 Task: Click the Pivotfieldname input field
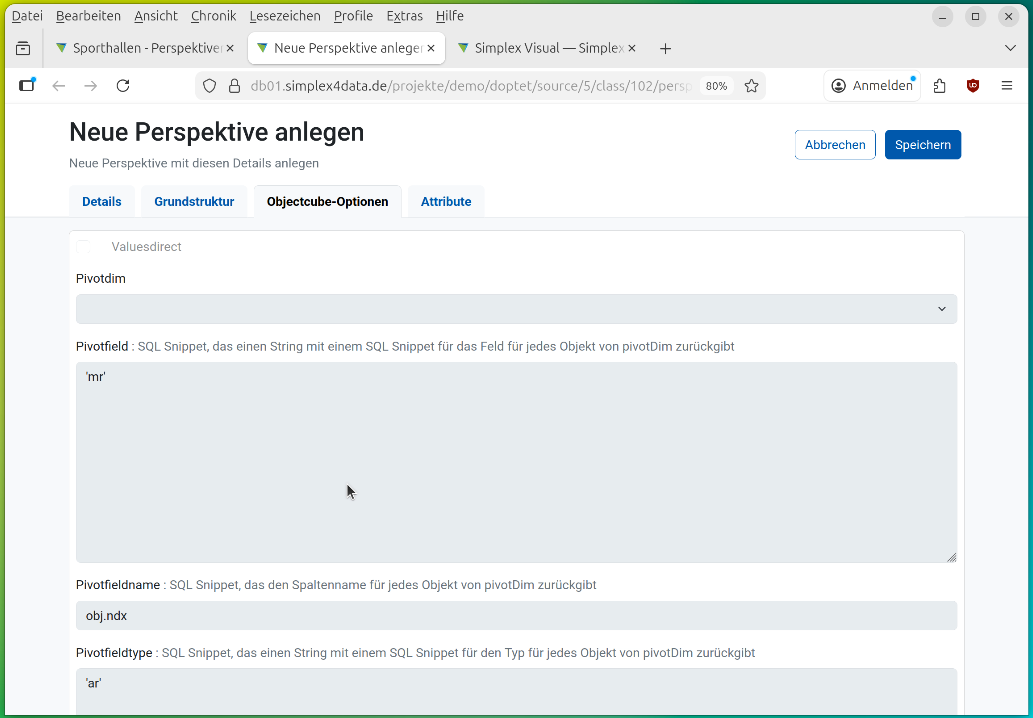[516, 616]
